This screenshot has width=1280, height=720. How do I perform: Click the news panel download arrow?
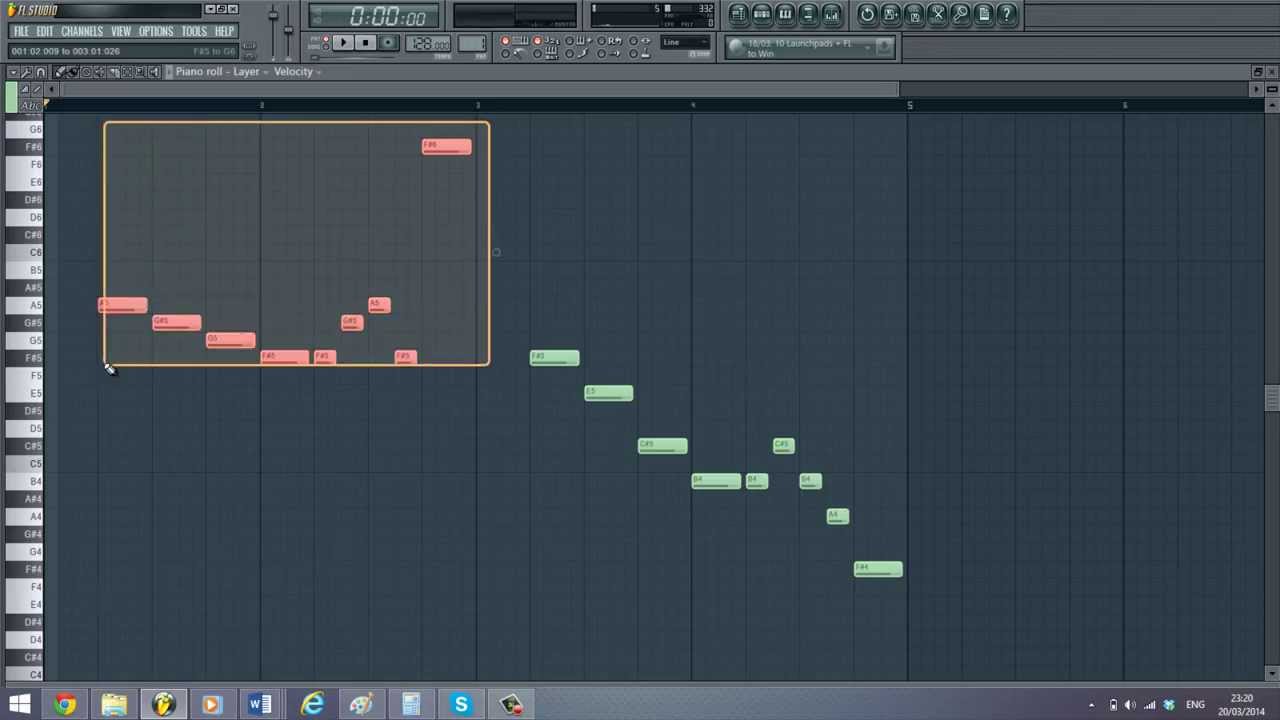pos(884,47)
